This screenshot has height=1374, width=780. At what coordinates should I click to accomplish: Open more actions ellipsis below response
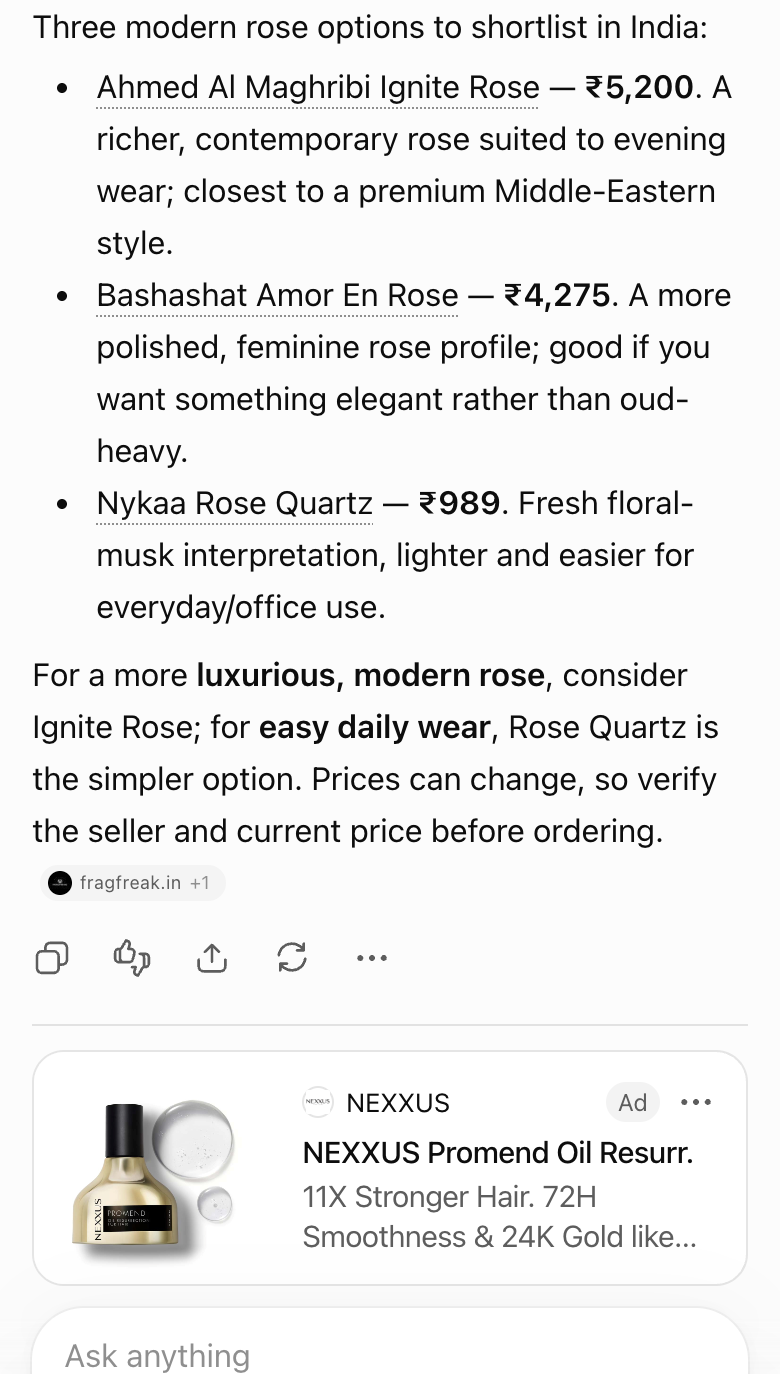tap(372, 958)
